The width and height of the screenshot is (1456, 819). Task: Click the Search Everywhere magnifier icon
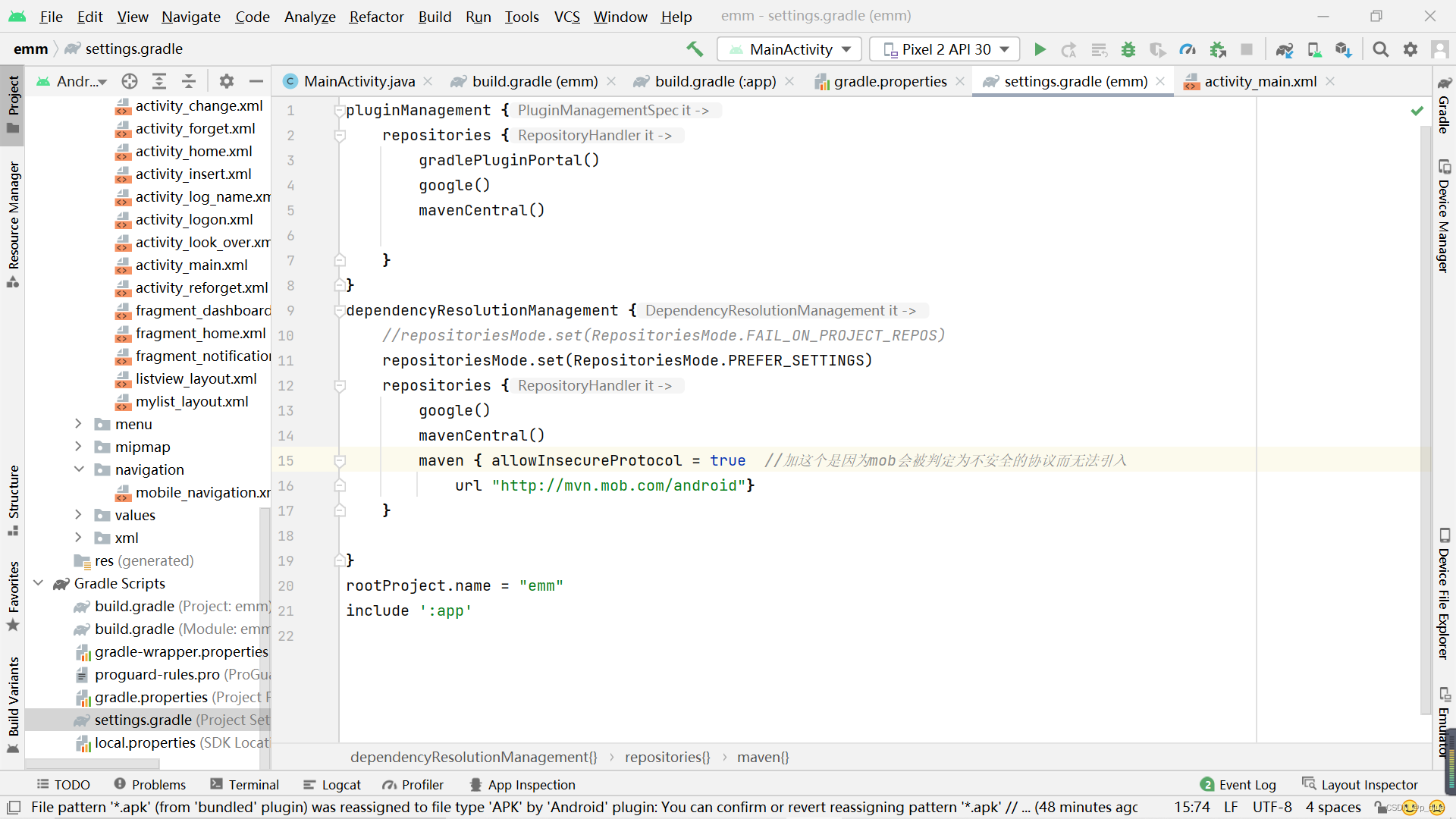[x=1381, y=49]
